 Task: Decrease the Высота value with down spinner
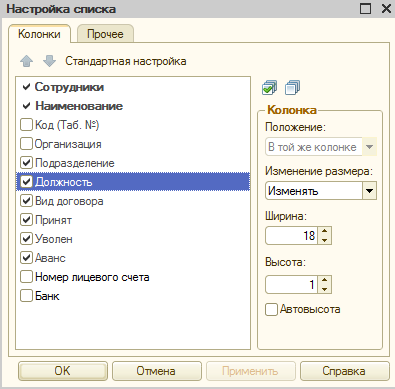tap(325, 289)
